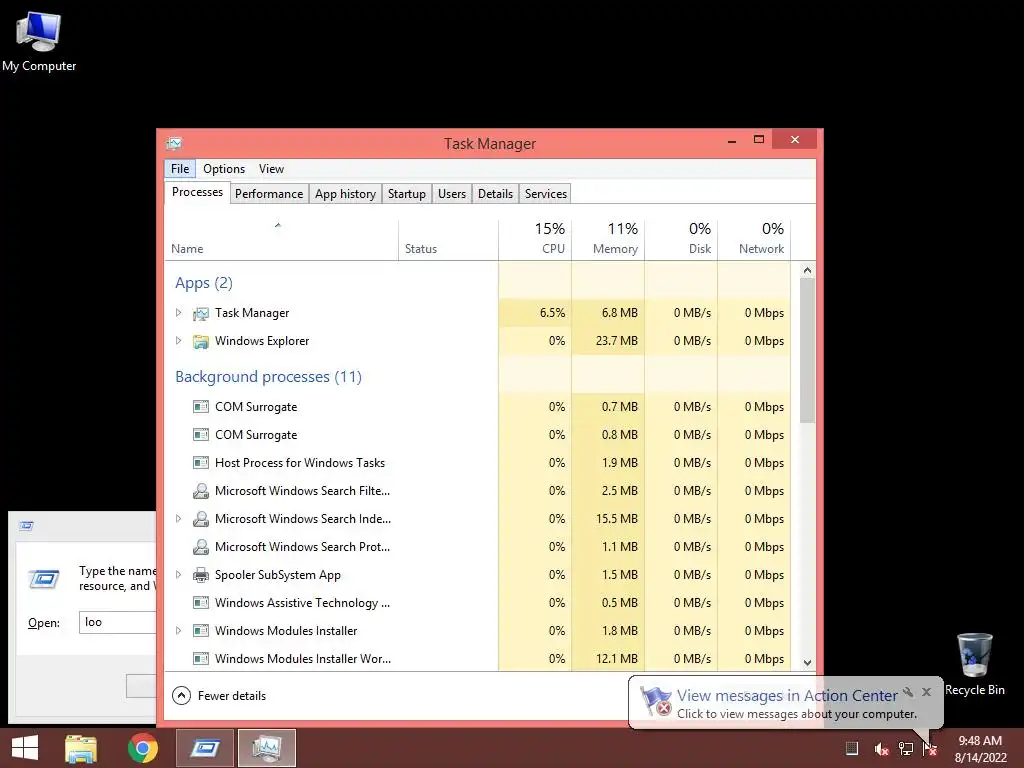Sort processes by Network column

(754, 240)
